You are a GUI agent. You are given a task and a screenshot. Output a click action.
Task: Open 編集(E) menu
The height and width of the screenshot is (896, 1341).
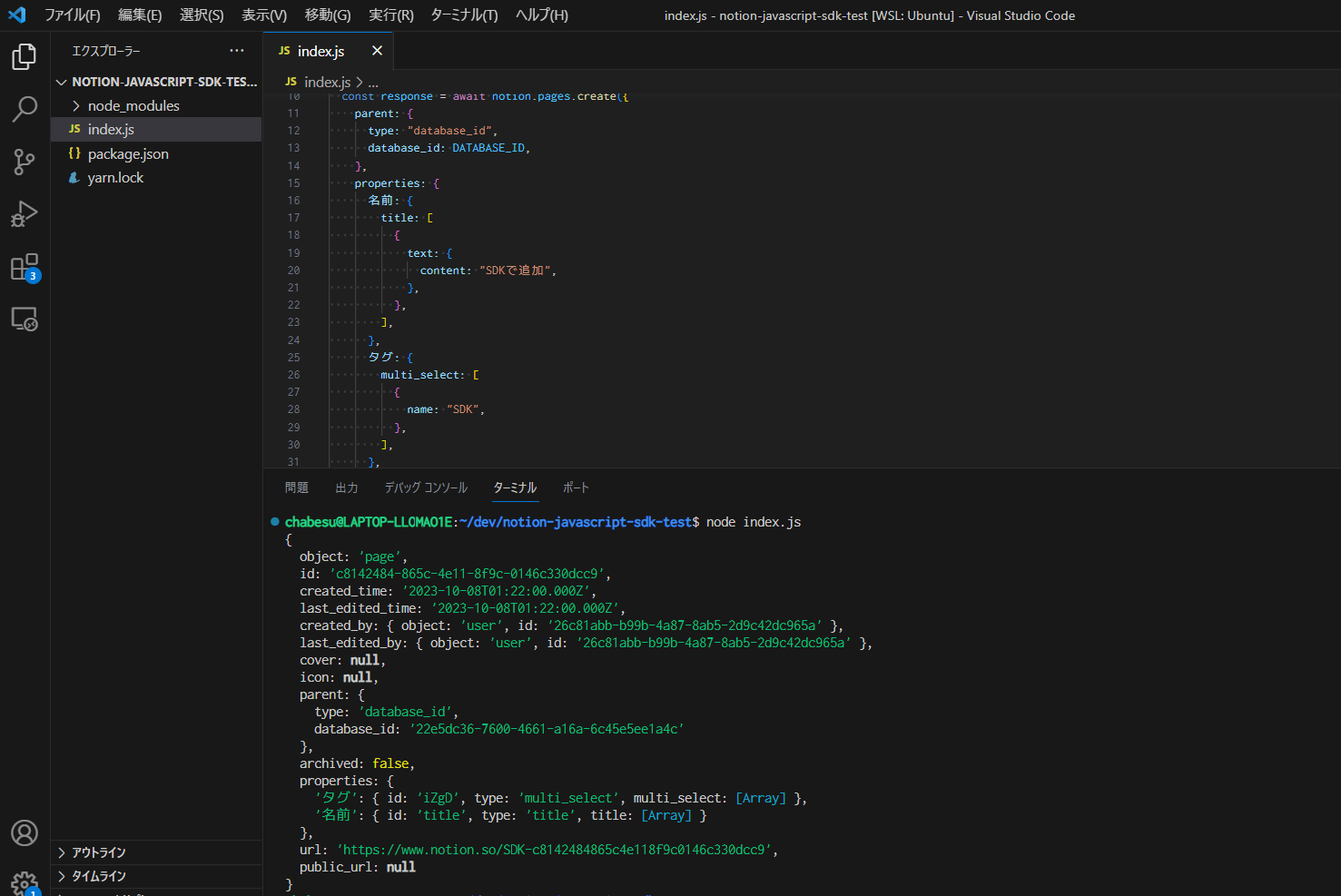(140, 15)
